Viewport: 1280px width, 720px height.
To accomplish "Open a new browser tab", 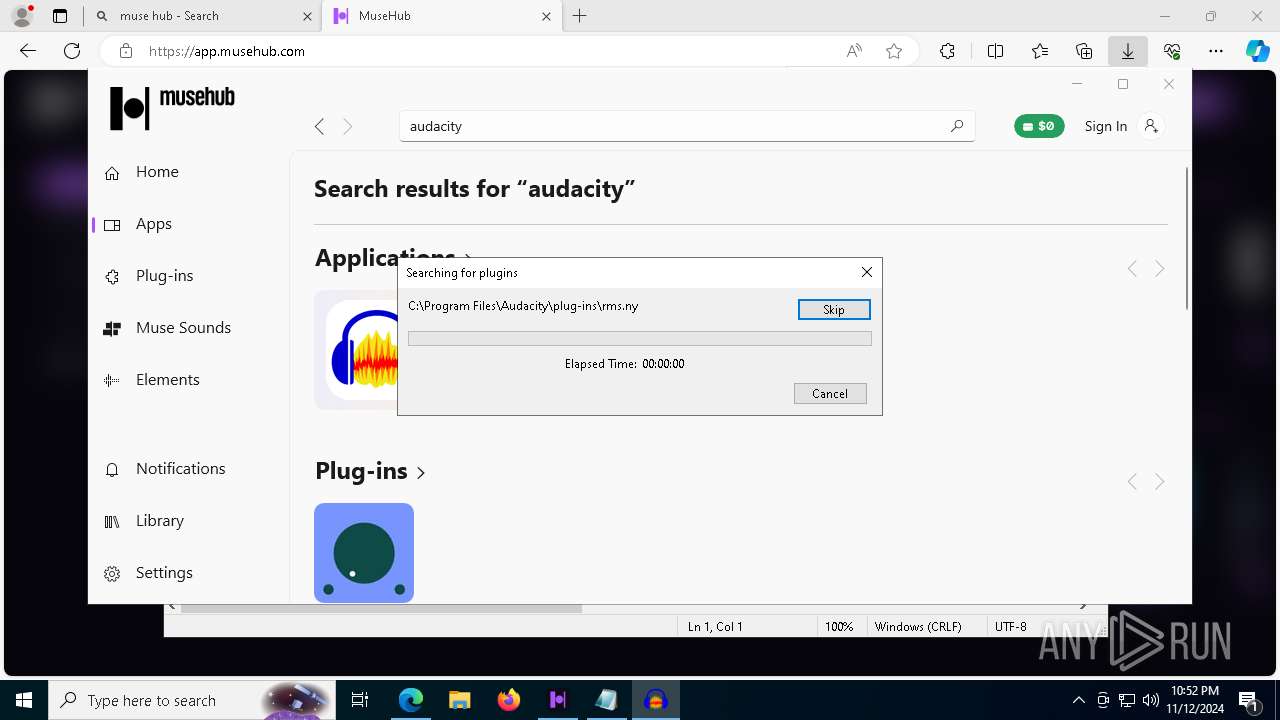I will (580, 16).
